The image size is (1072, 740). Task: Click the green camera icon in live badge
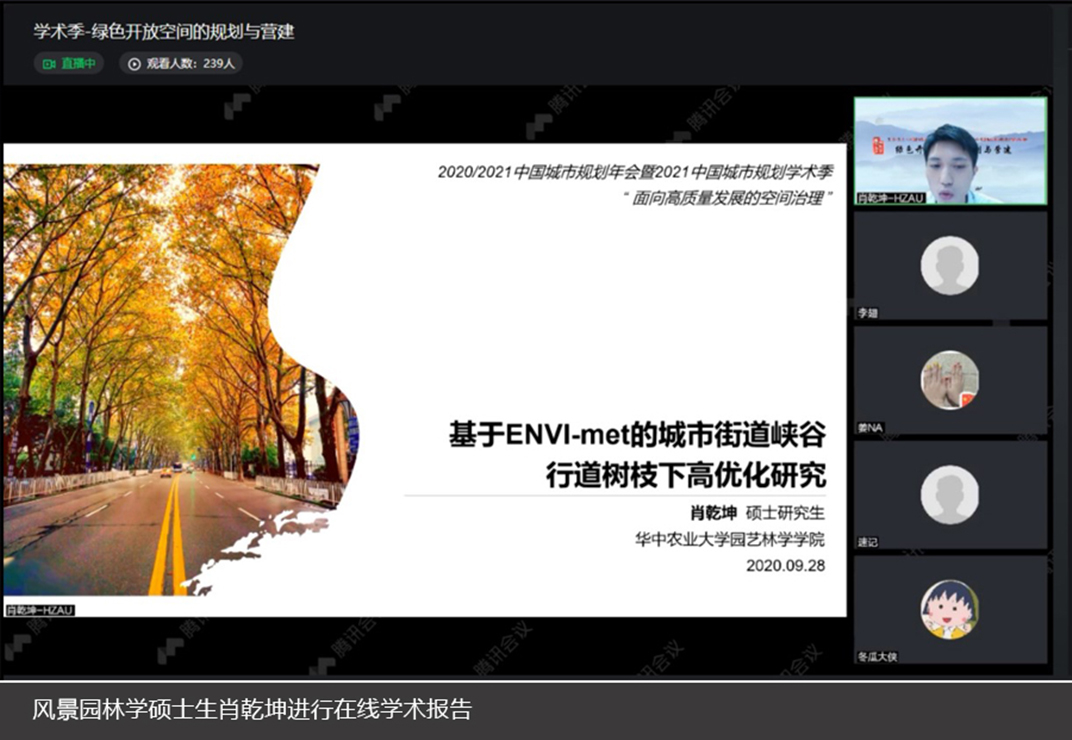click(x=48, y=64)
